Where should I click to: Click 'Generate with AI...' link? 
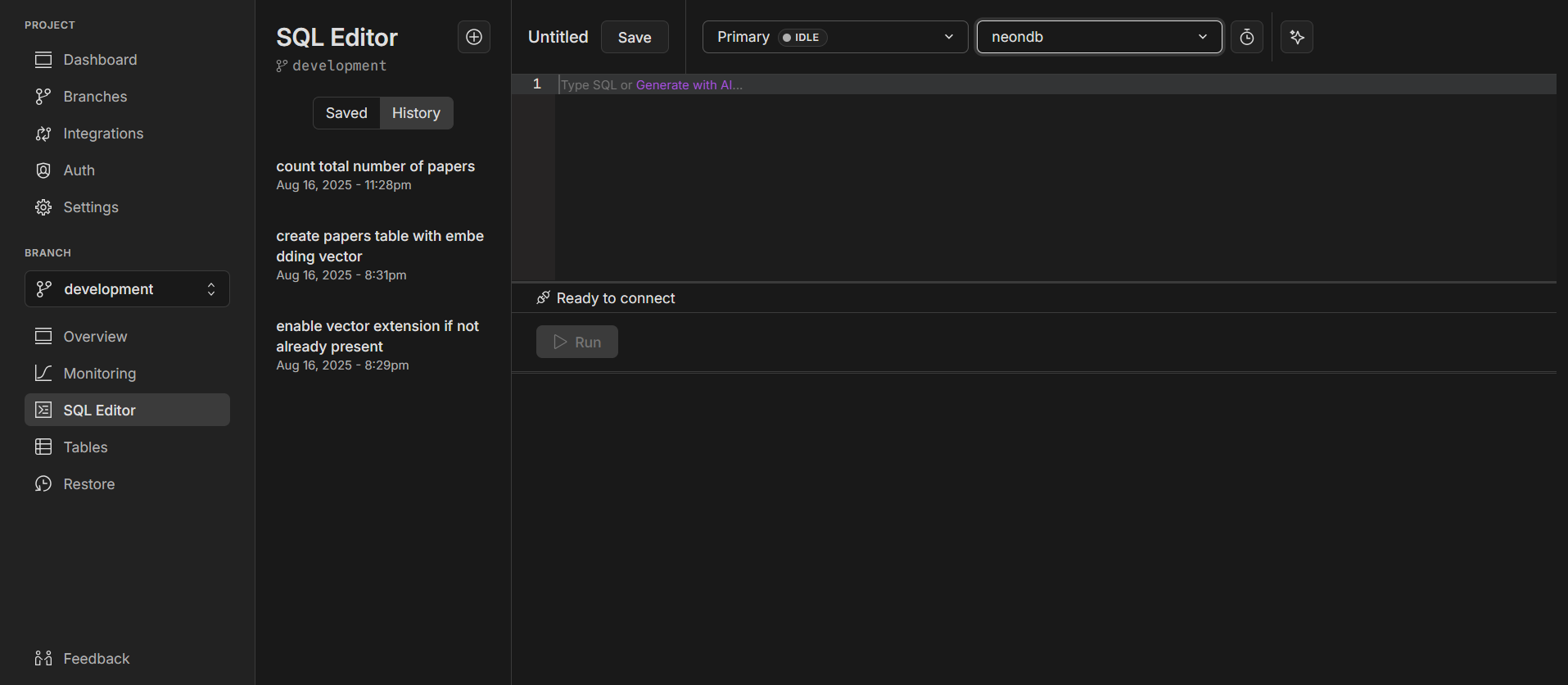tap(689, 85)
